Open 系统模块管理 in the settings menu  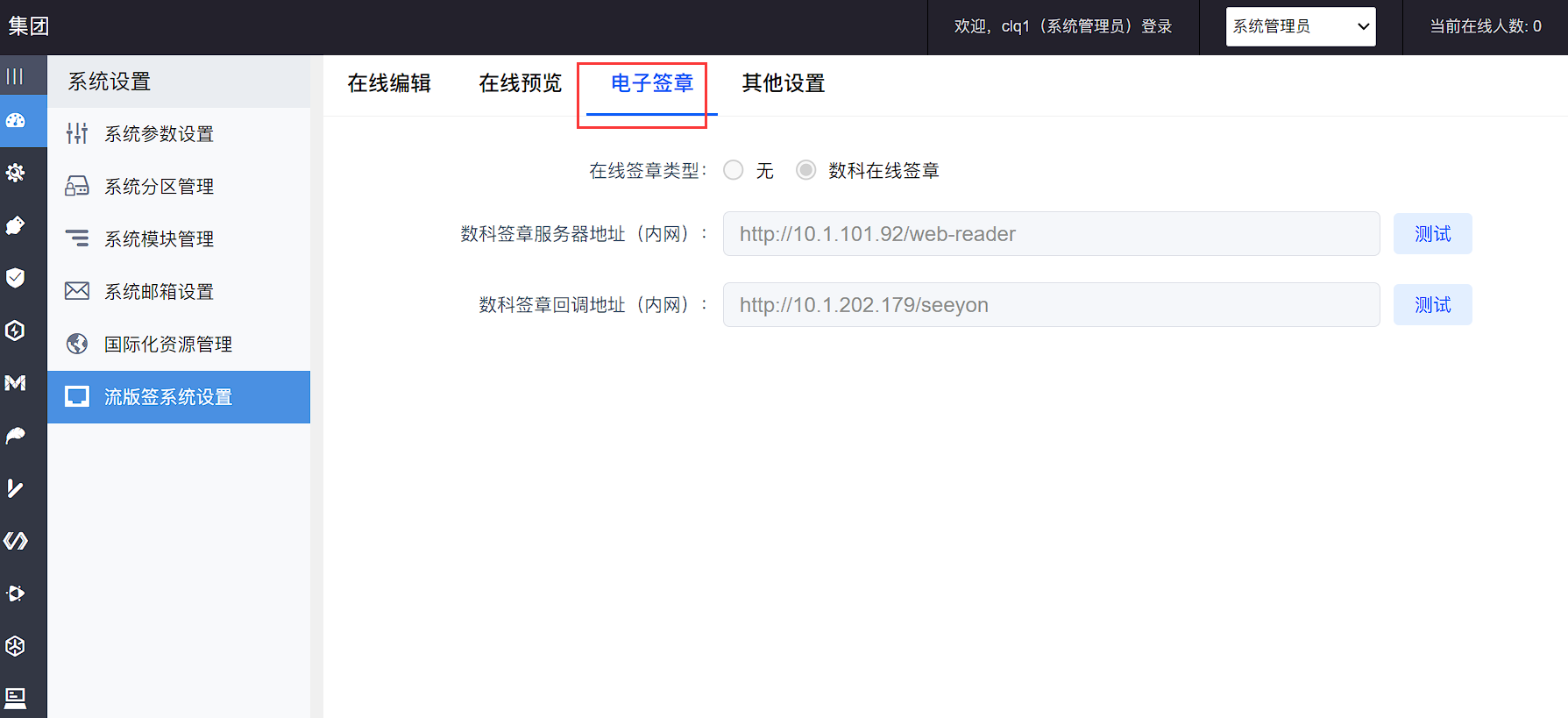(179, 239)
